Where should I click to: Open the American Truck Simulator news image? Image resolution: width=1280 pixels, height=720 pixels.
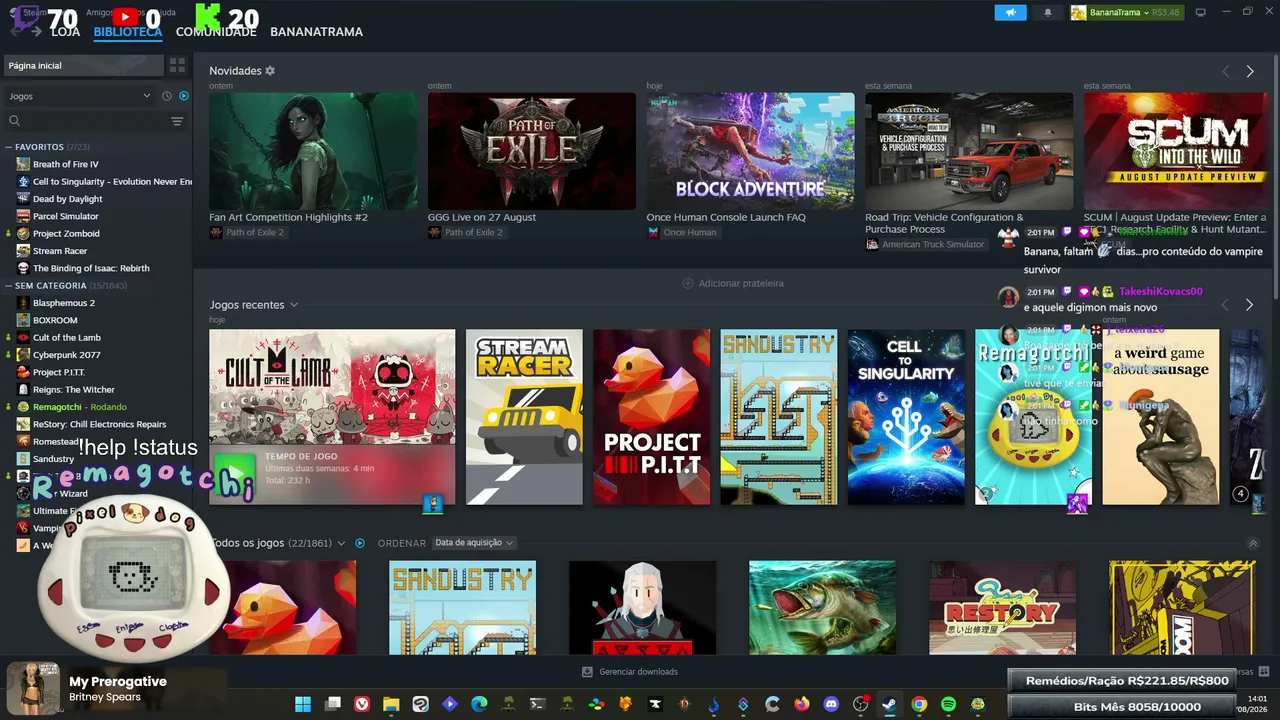tap(969, 151)
